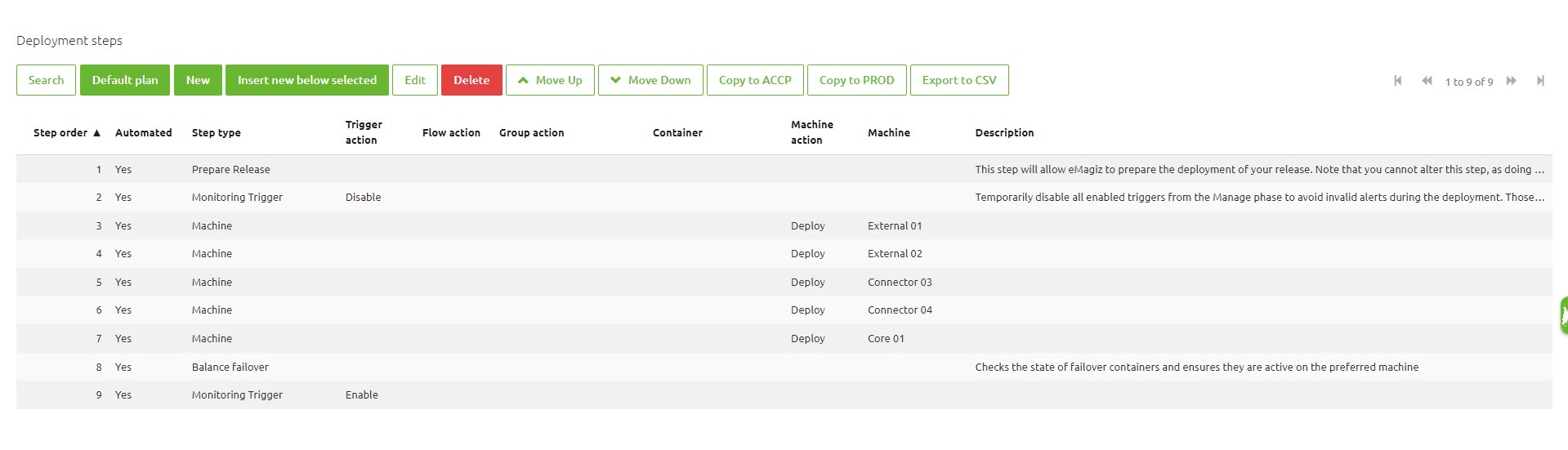Click description starting 'Temporarily disable all enabled triggers'
Screen dimensions: 1568x450
(1259, 197)
